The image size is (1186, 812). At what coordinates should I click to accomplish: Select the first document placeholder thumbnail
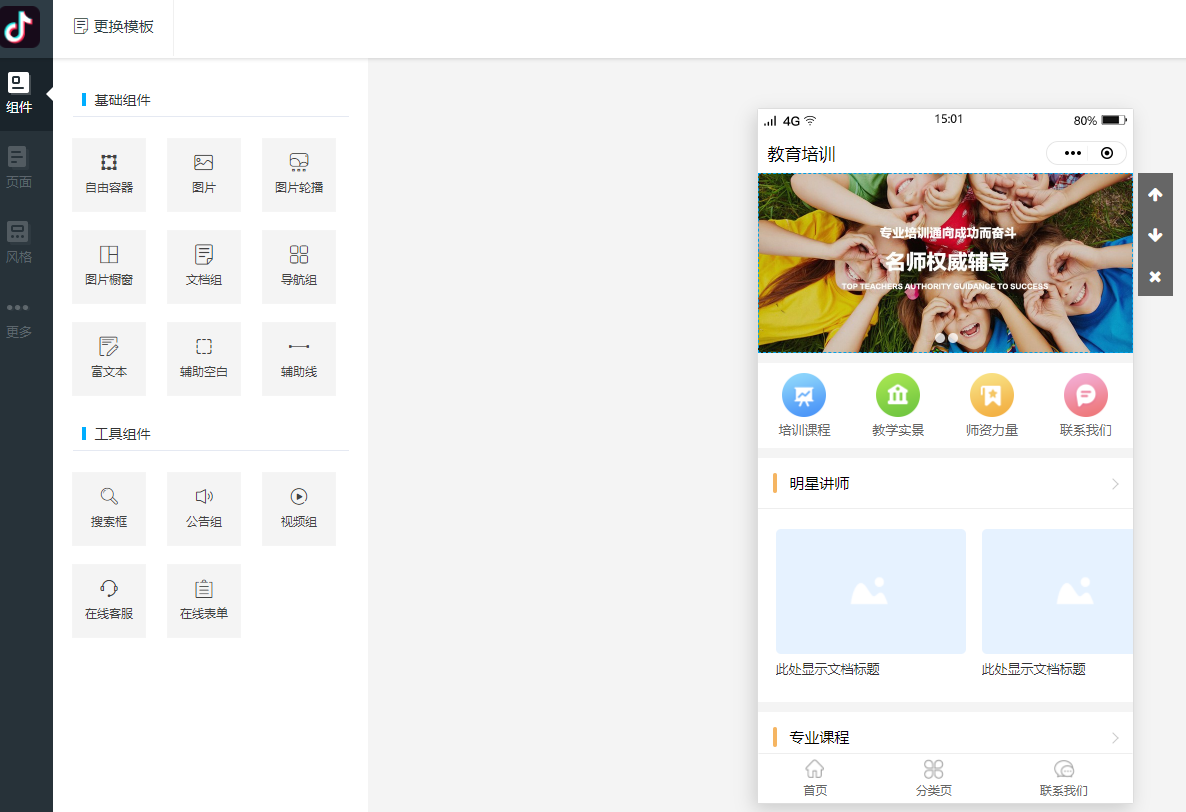point(871,591)
